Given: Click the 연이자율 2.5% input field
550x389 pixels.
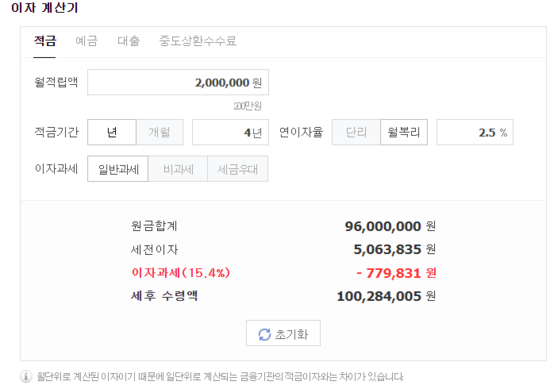Looking at the screenshot, I should [475, 132].
